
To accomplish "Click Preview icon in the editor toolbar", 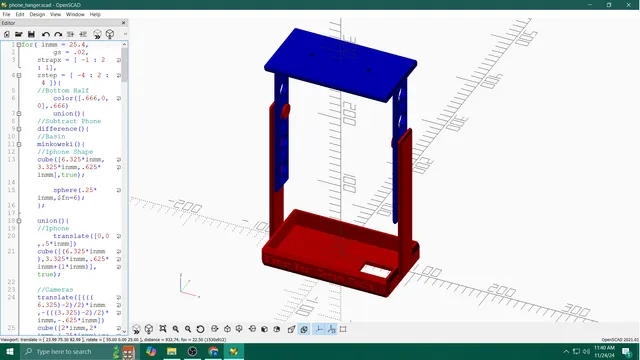I will click(x=97, y=34).
